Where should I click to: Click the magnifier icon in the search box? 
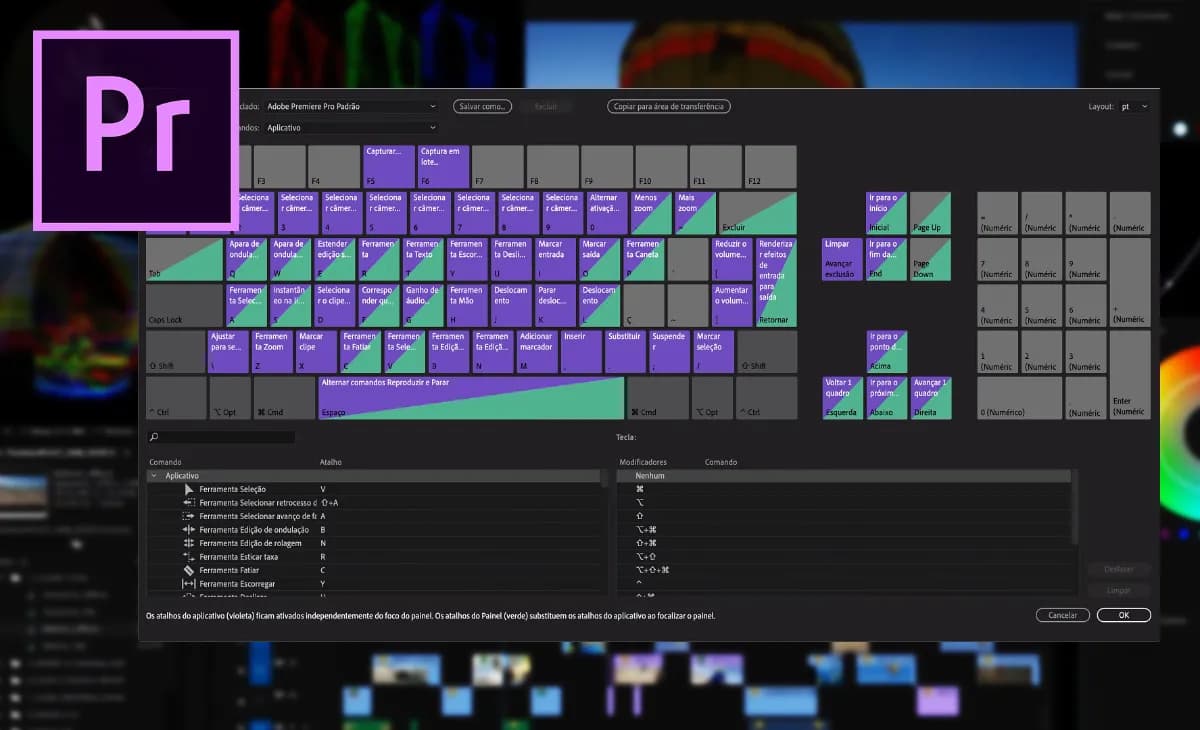[154, 437]
